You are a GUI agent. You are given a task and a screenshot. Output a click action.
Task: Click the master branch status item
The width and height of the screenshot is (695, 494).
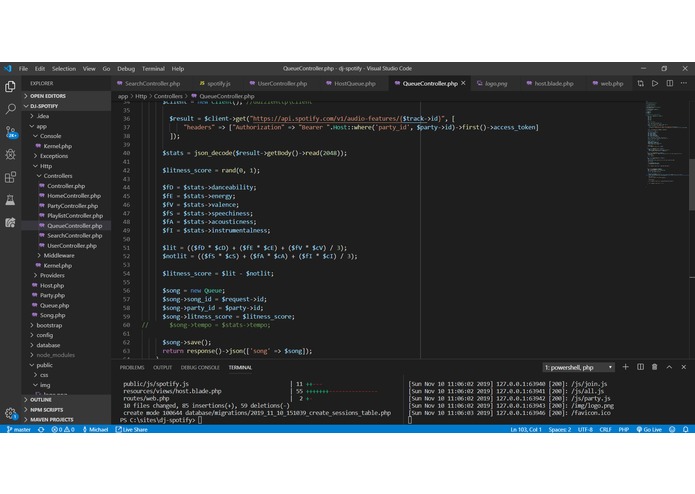point(19,429)
